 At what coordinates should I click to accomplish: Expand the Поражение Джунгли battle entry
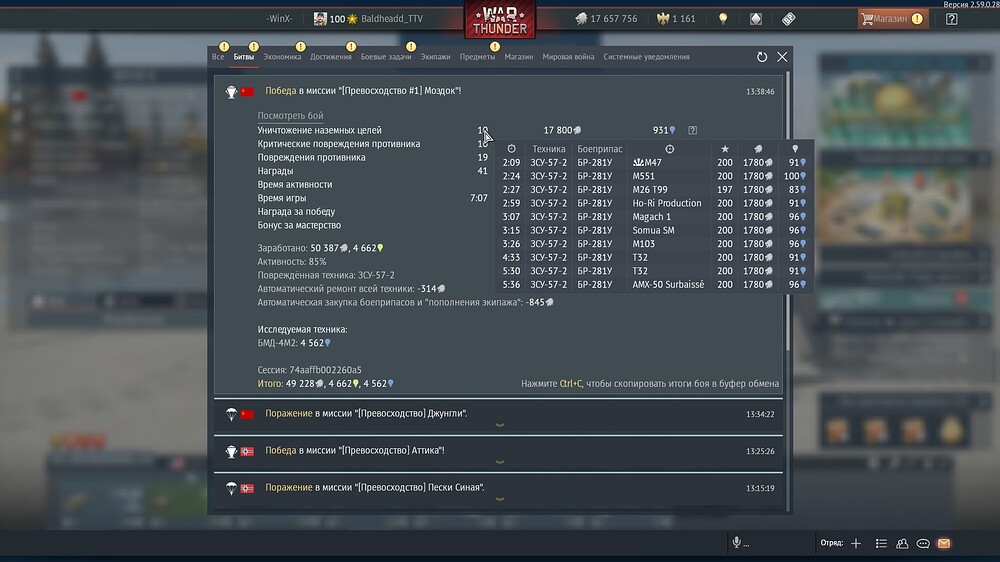point(499,417)
